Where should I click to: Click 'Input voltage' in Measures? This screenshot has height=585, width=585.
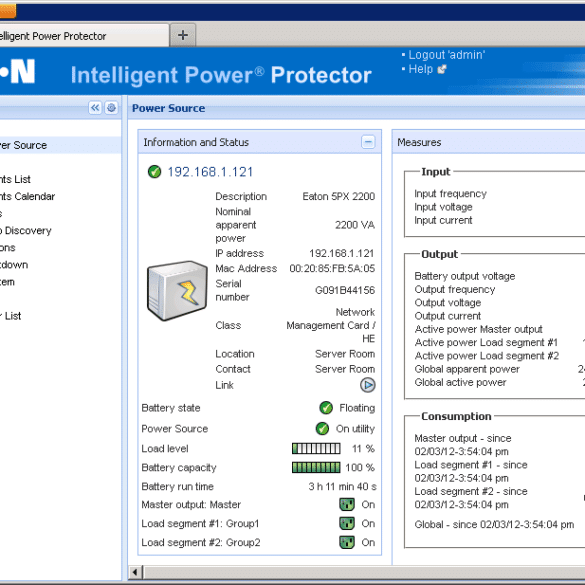click(x=443, y=207)
